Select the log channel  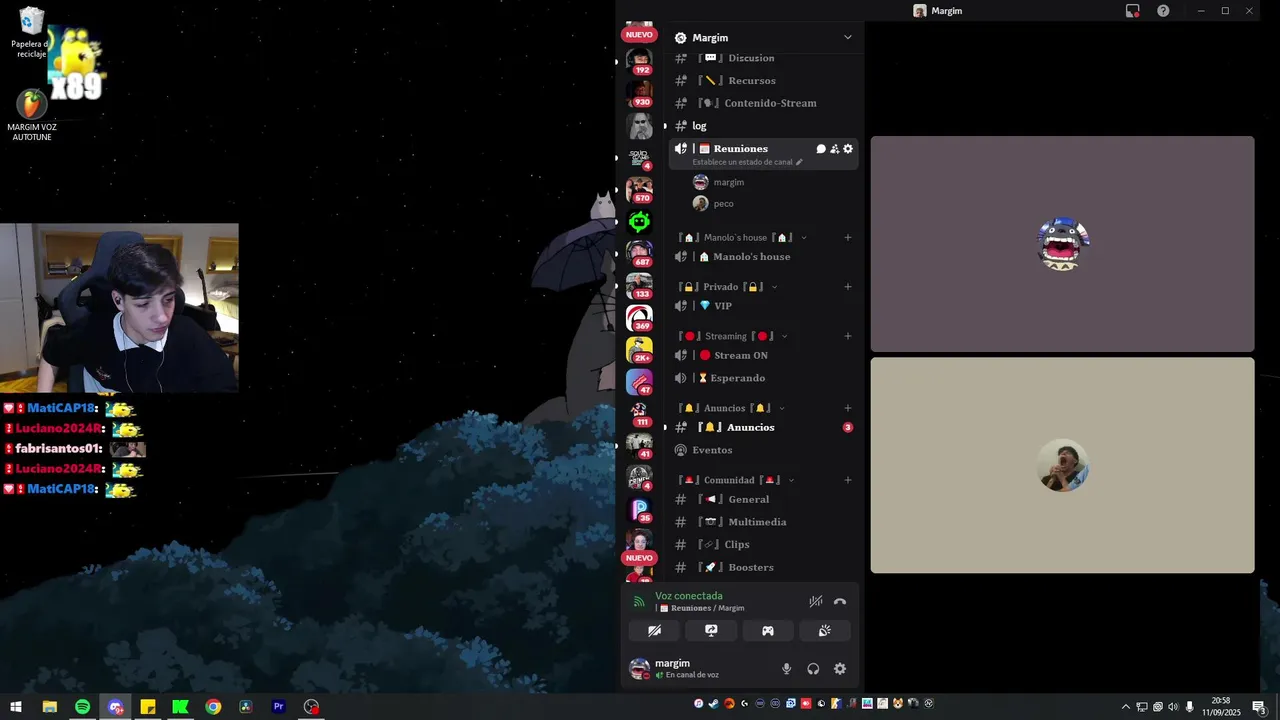764,126
